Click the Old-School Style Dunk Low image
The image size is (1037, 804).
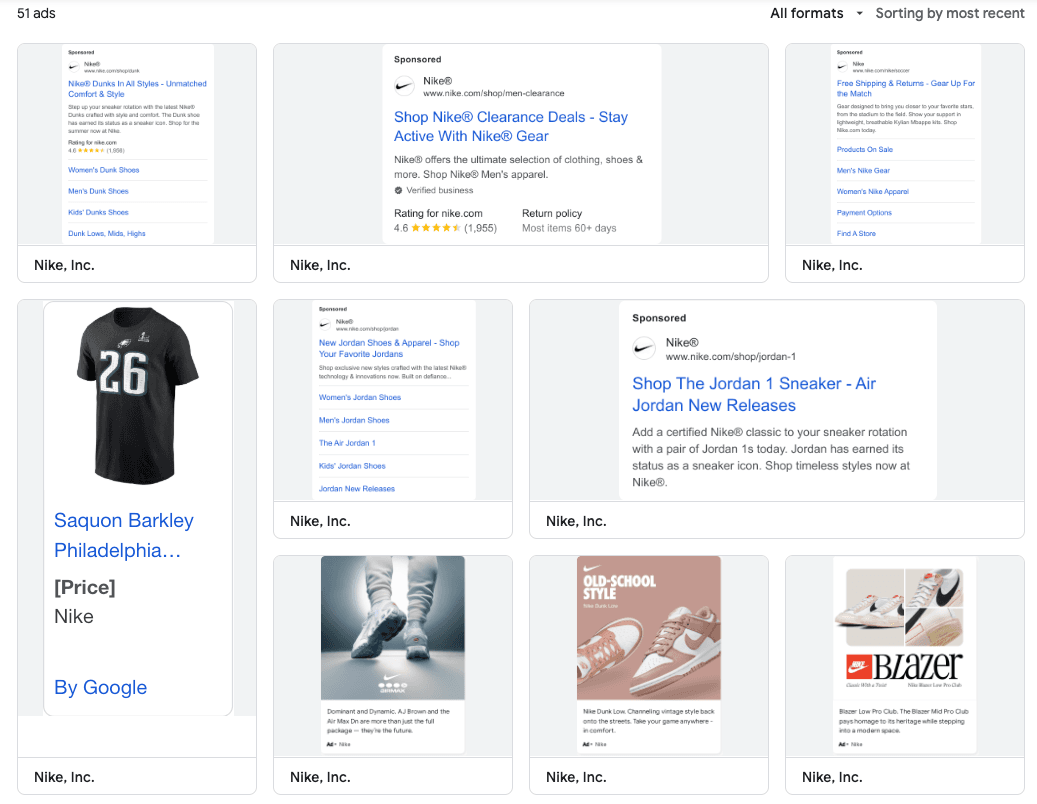649,627
